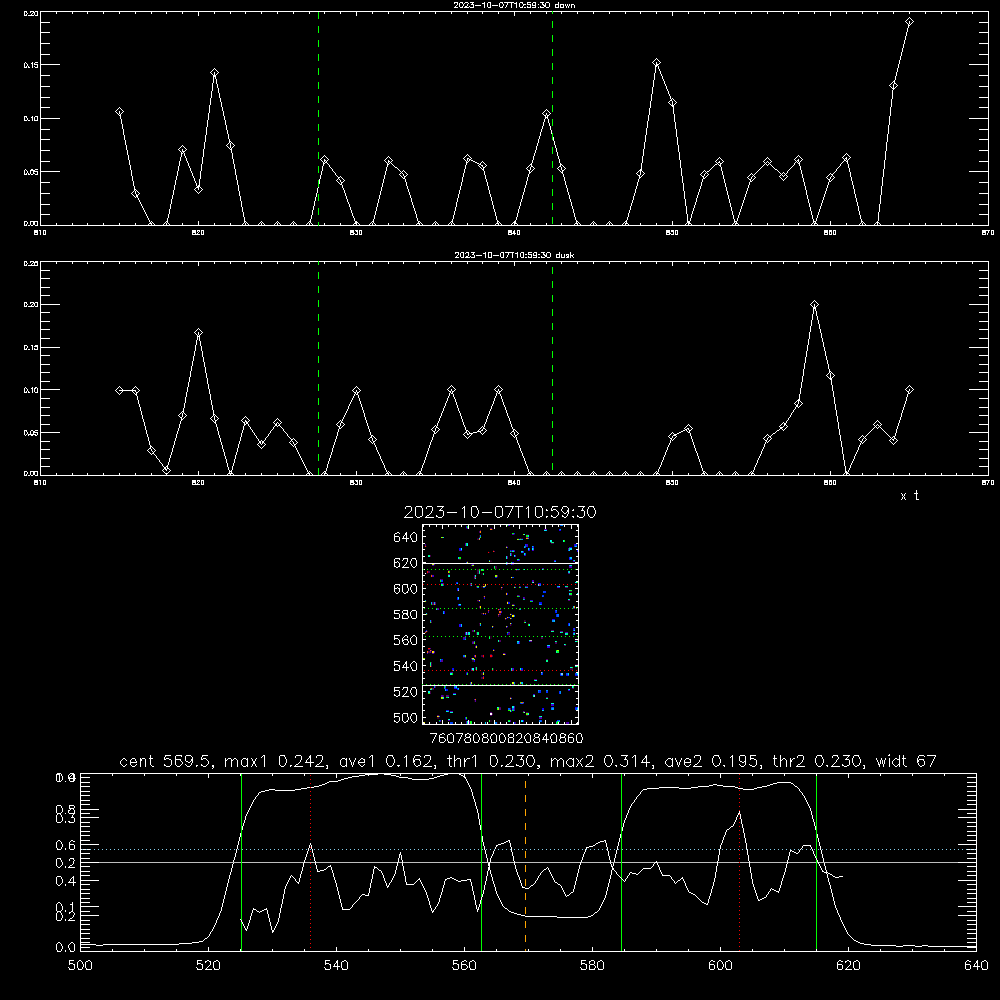The image size is (1000, 1000).
Task: Open the small detector image thumbnail
Action: 500,624
